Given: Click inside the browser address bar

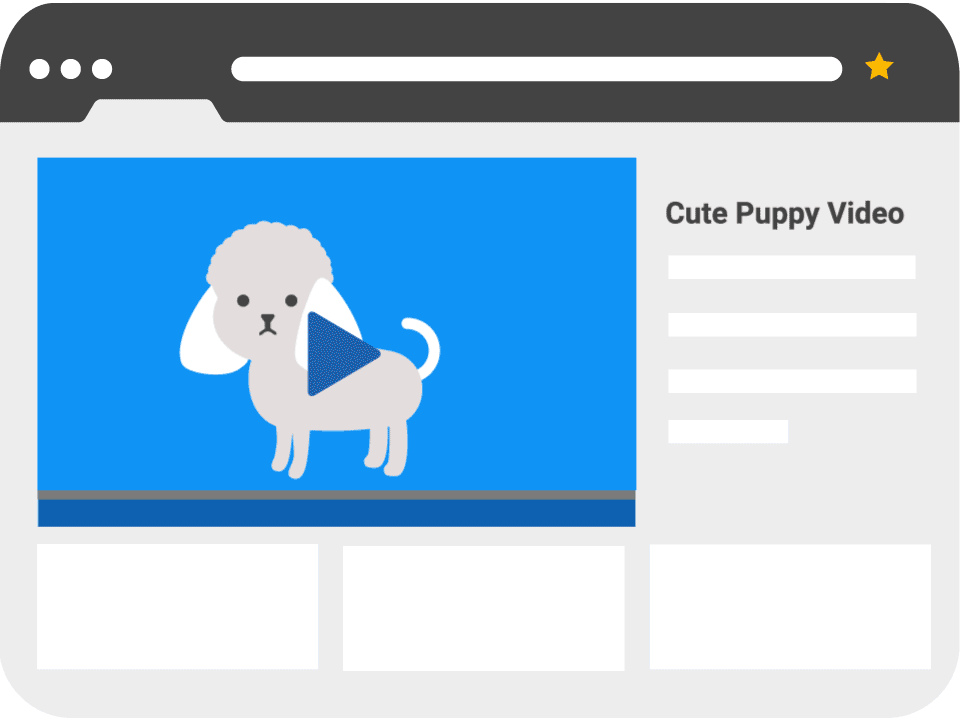Looking at the screenshot, I should (537, 66).
